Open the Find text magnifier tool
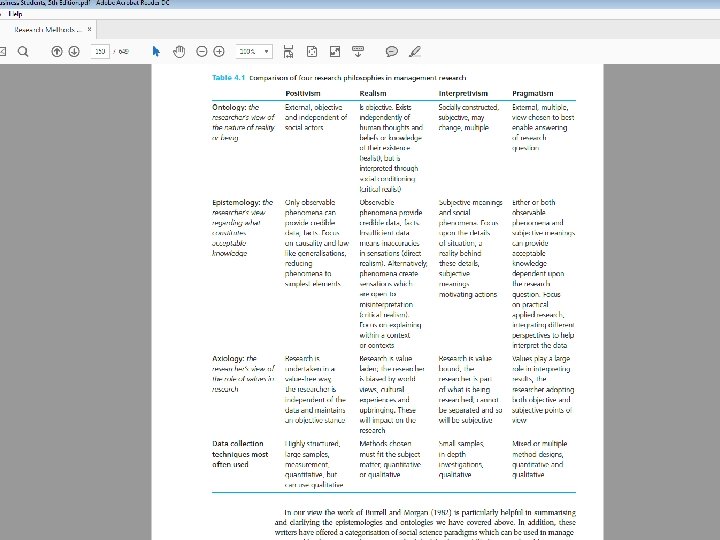 23,51
